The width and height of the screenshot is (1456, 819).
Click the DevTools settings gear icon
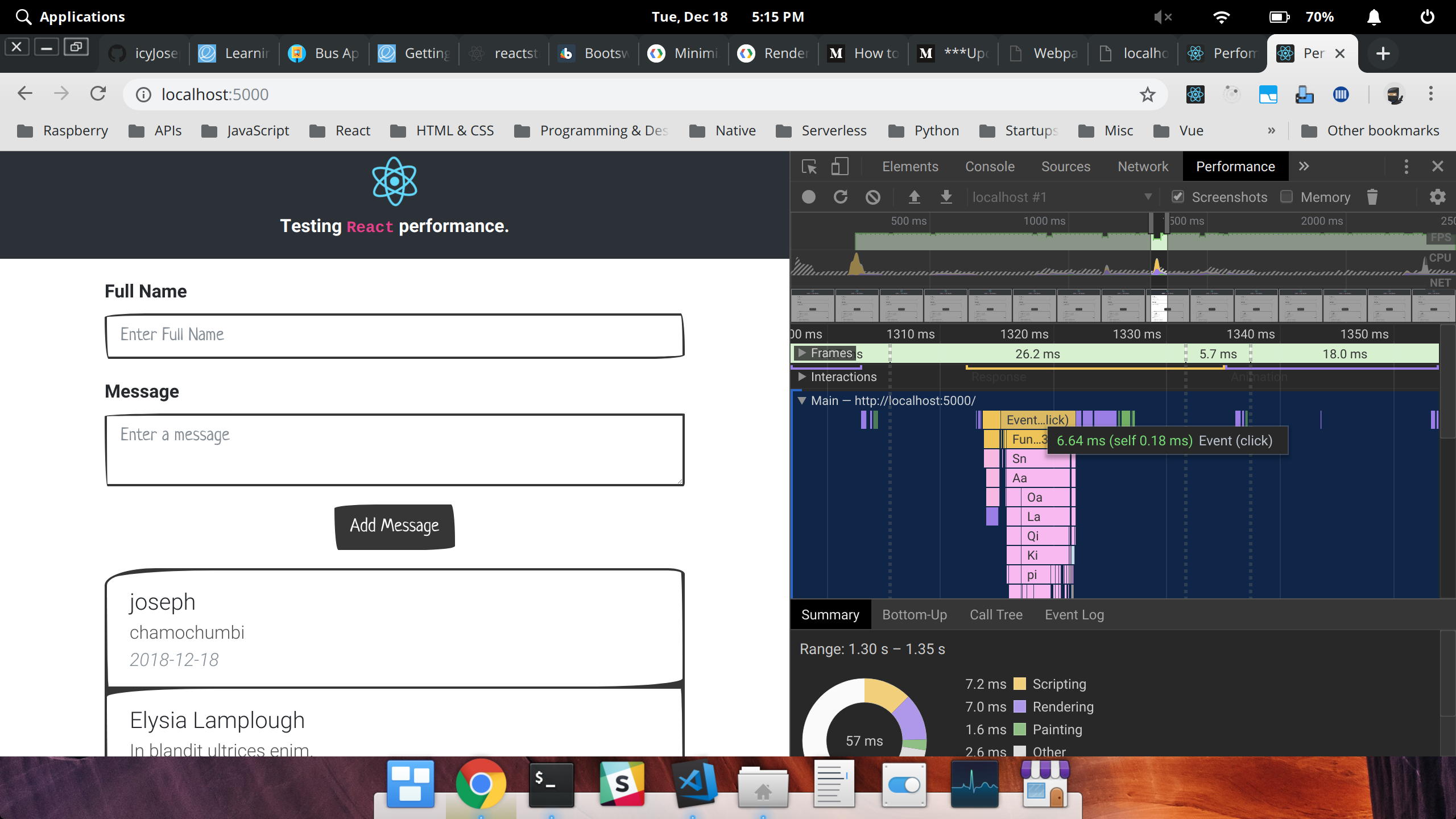(1438, 197)
